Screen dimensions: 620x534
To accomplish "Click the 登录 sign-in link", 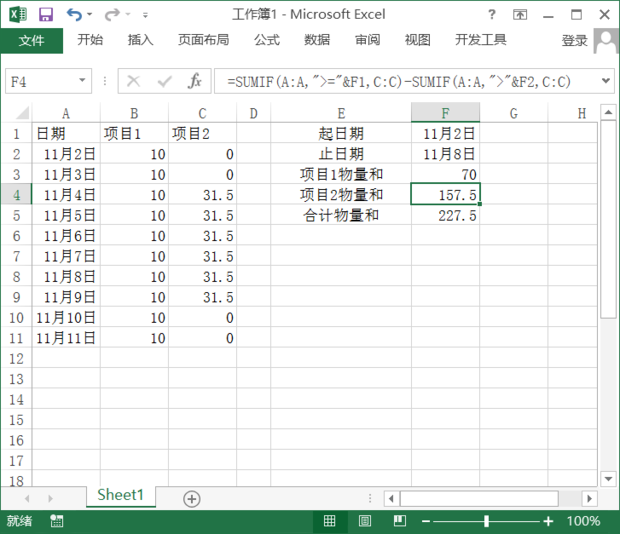I will pos(574,40).
